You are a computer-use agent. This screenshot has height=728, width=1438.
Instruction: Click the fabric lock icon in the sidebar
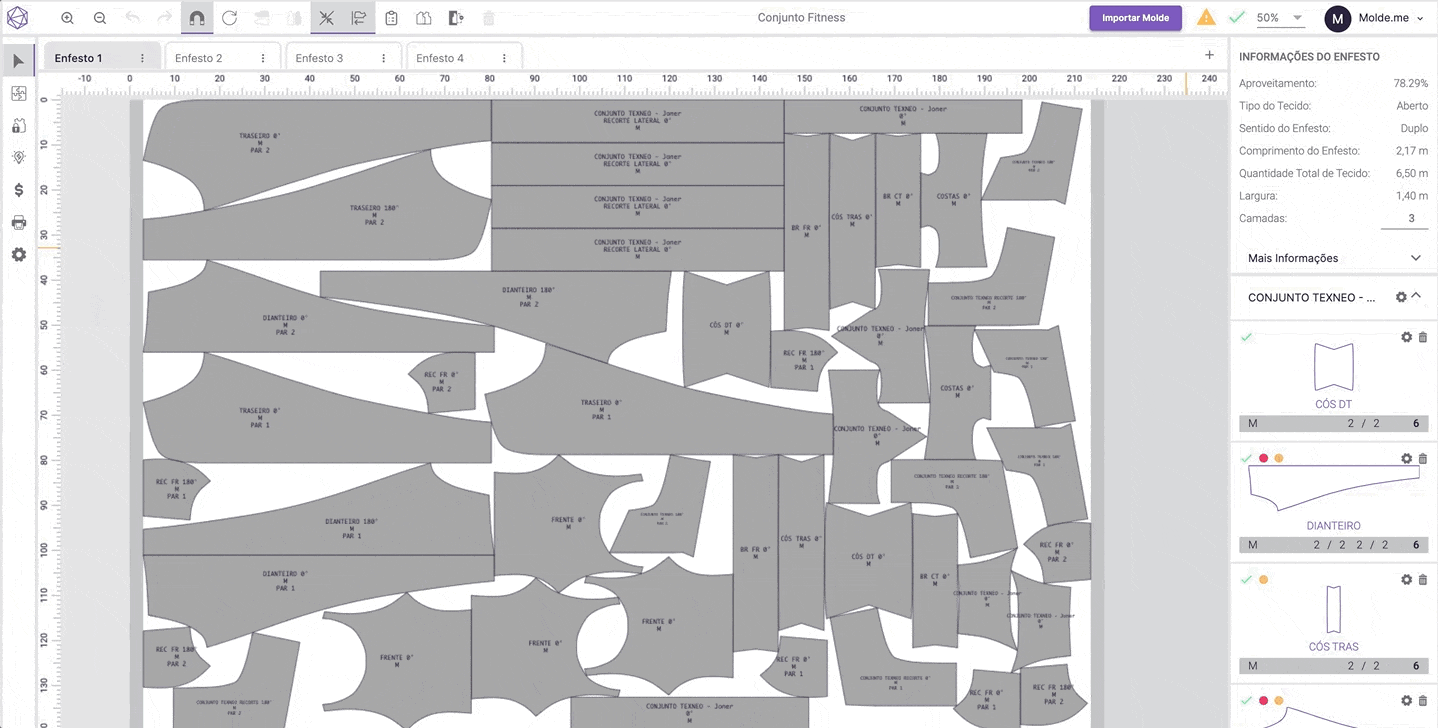[18, 126]
